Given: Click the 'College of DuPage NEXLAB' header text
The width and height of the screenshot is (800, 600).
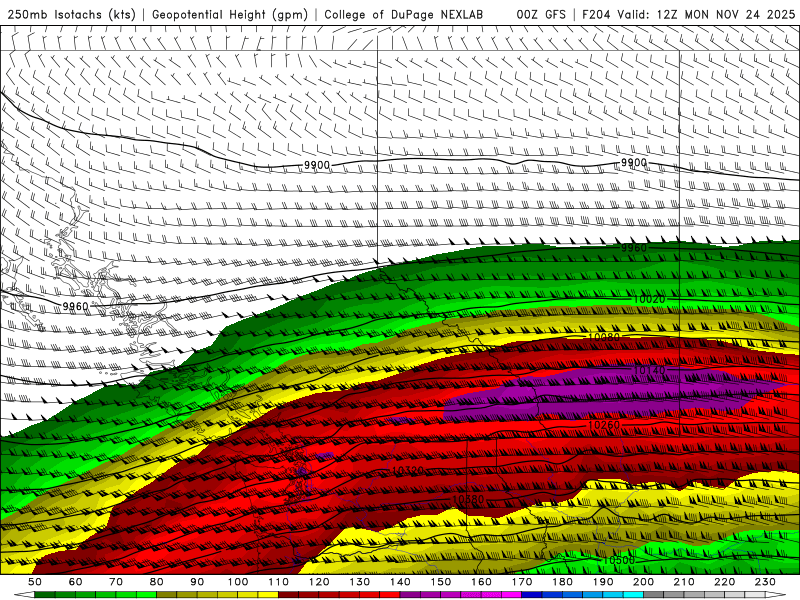Looking at the screenshot, I should (x=404, y=14).
